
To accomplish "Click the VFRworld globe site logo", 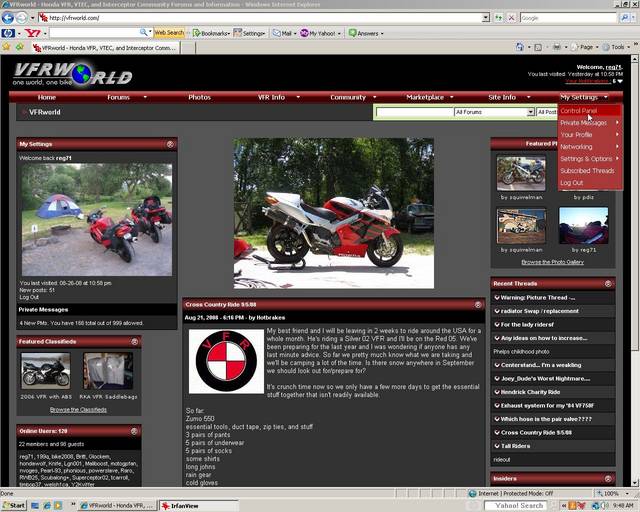I will point(71,75).
